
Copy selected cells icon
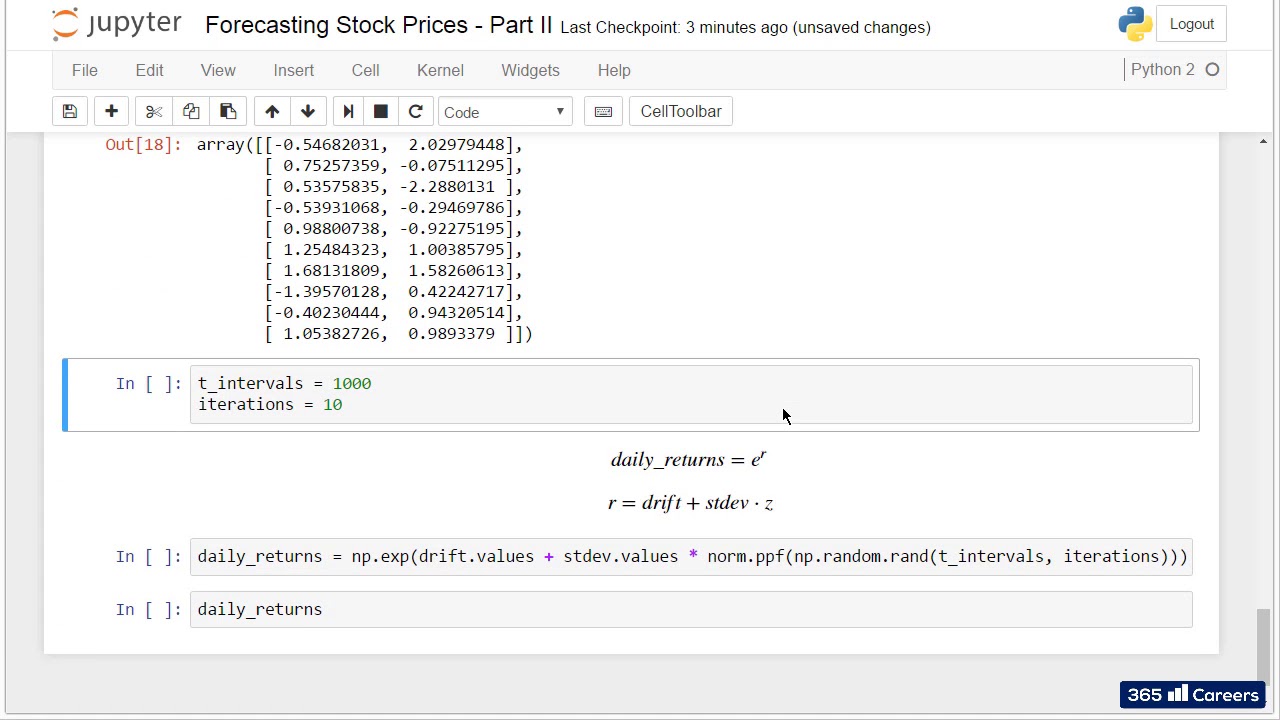coord(191,112)
